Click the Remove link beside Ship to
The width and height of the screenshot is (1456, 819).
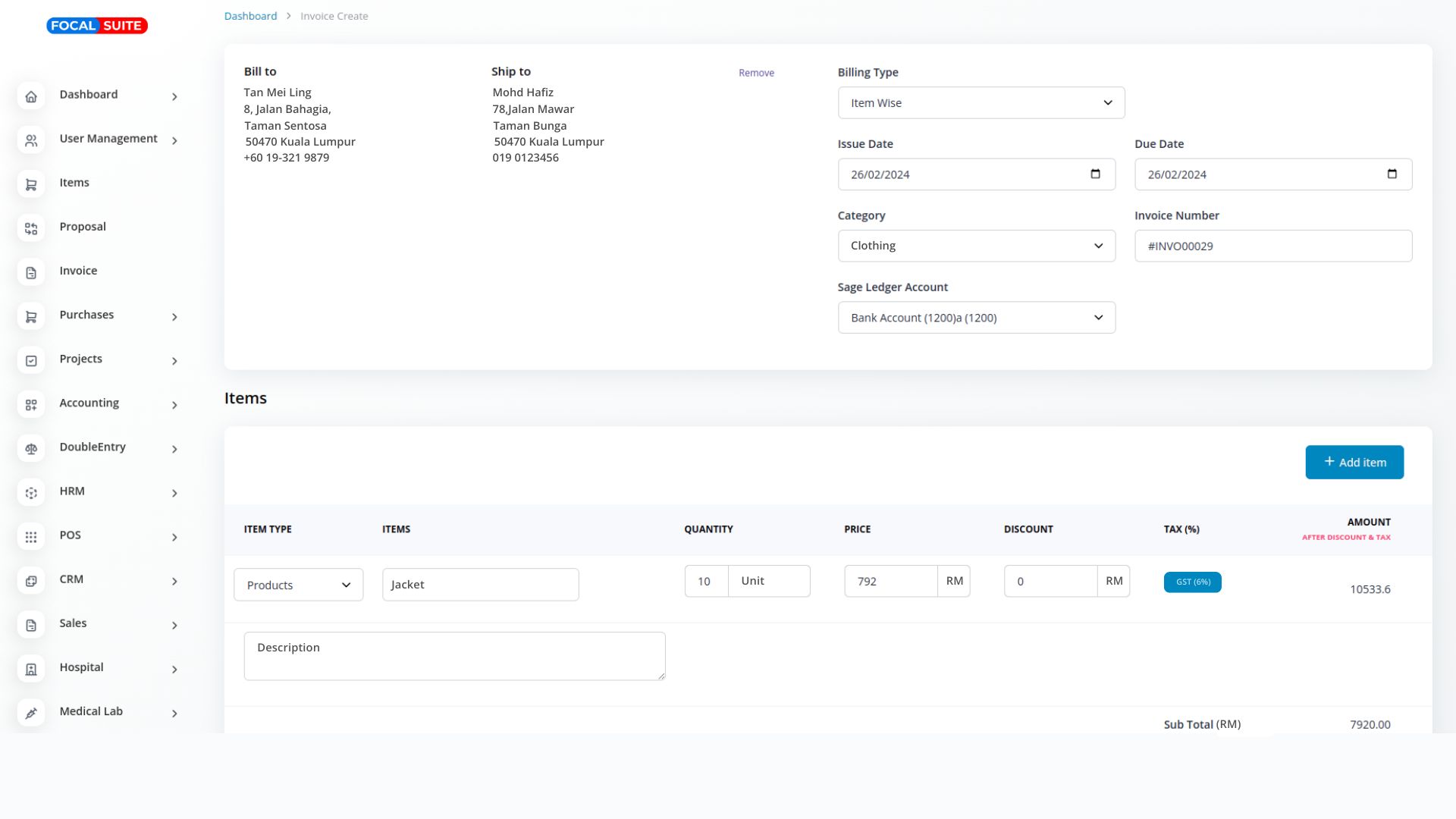tap(756, 73)
